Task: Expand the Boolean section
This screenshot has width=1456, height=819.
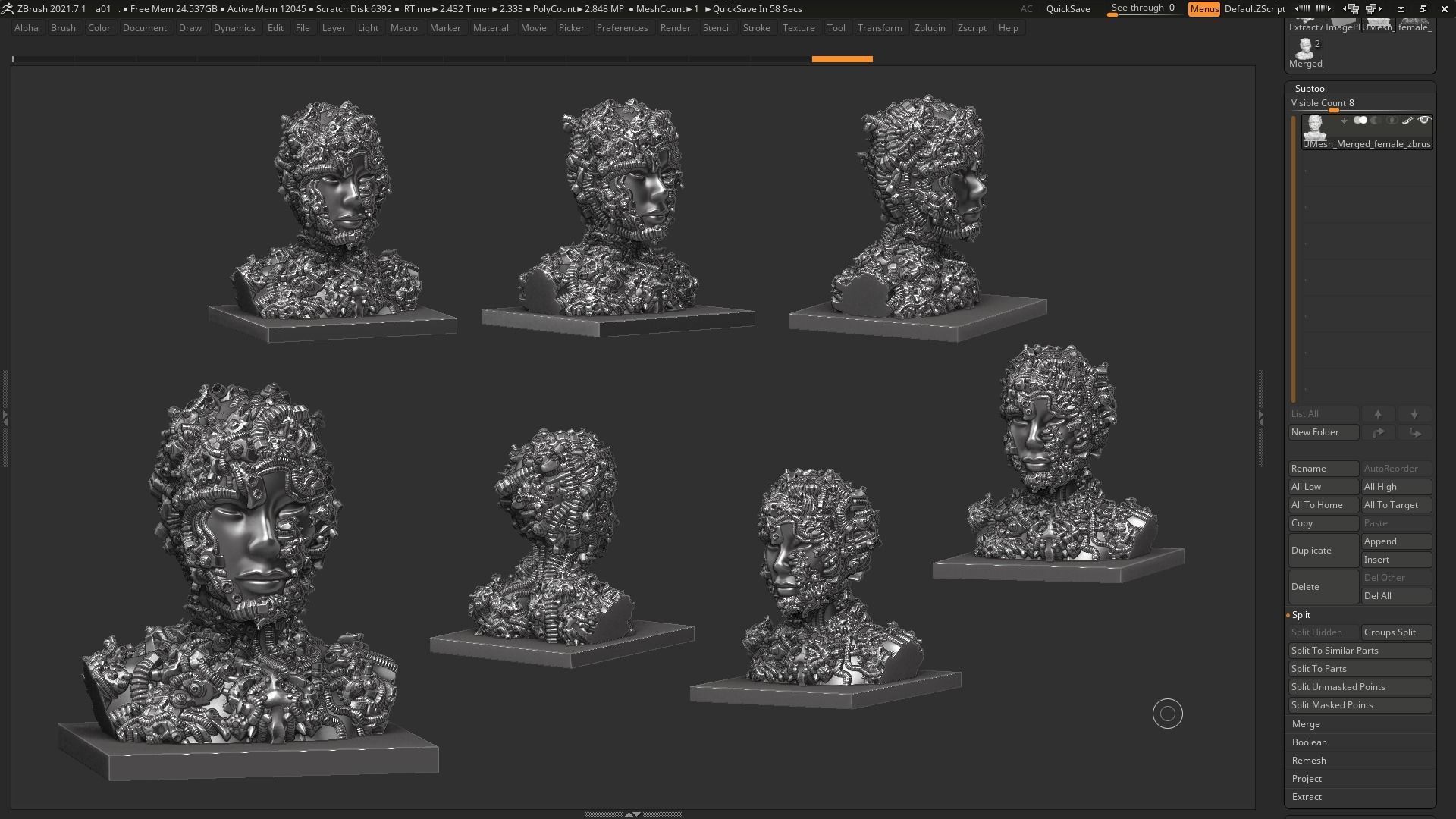Action: 1309,742
